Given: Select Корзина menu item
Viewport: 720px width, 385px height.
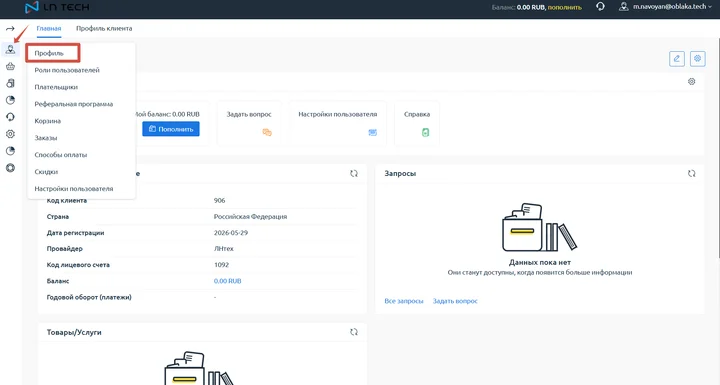Looking at the screenshot, I should tap(48, 121).
